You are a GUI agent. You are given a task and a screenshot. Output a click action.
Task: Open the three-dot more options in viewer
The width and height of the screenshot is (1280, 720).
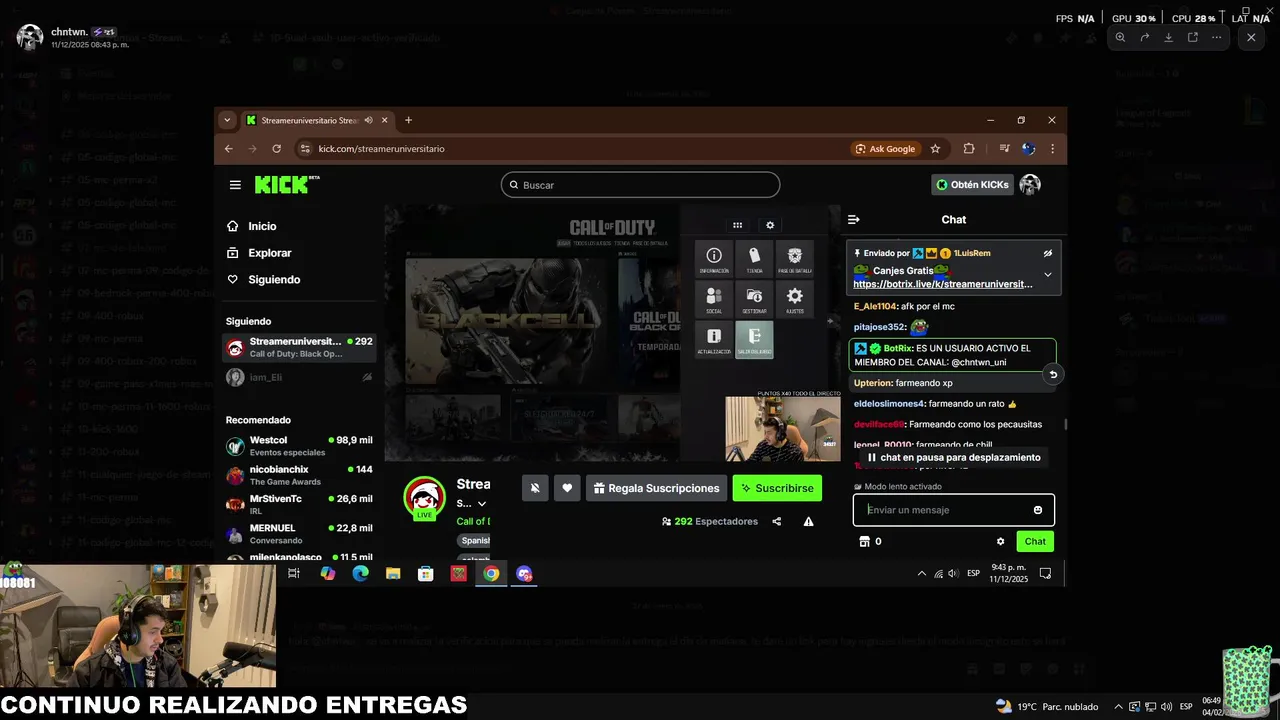[x=1216, y=37]
